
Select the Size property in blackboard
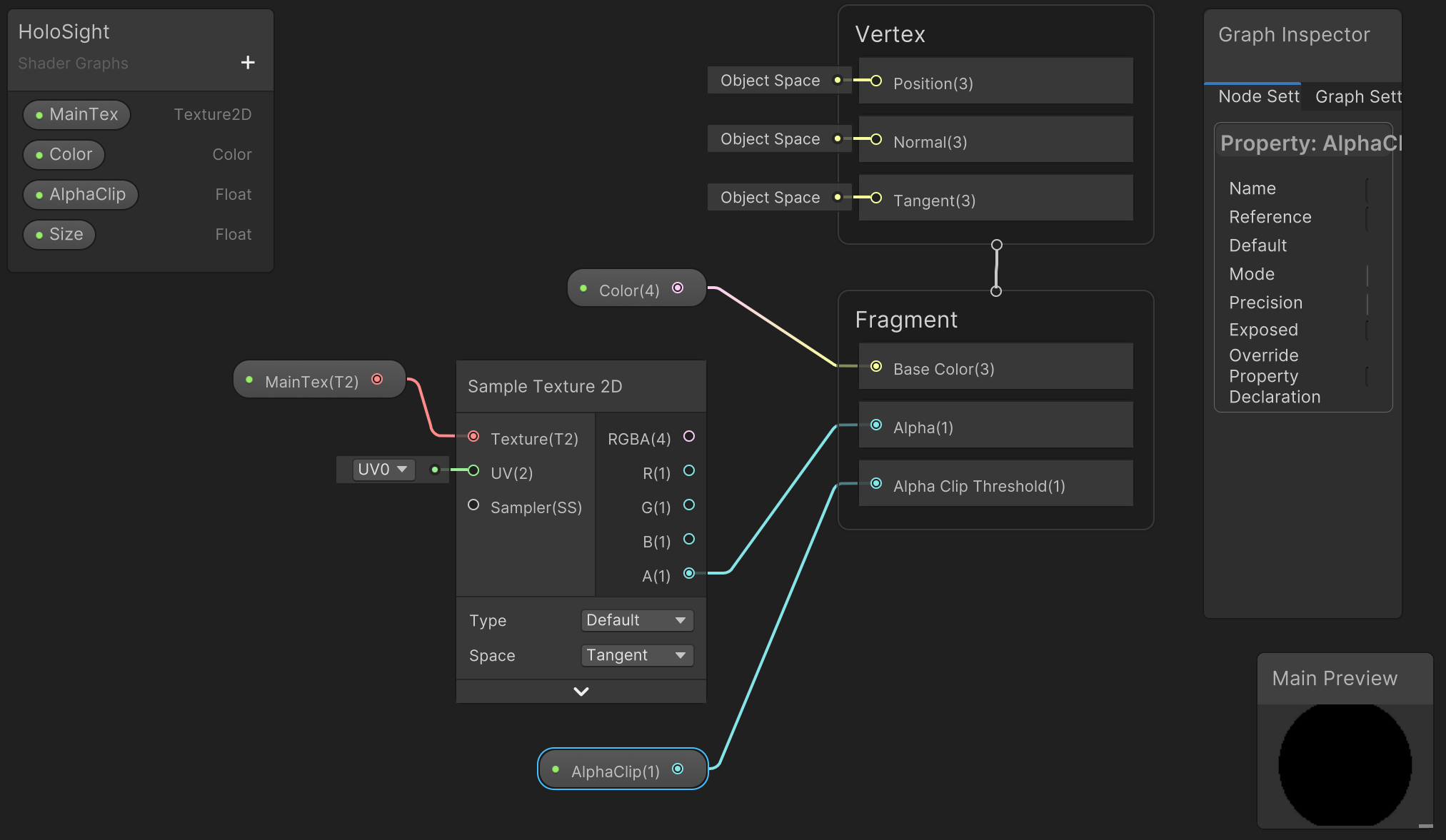[59, 234]
